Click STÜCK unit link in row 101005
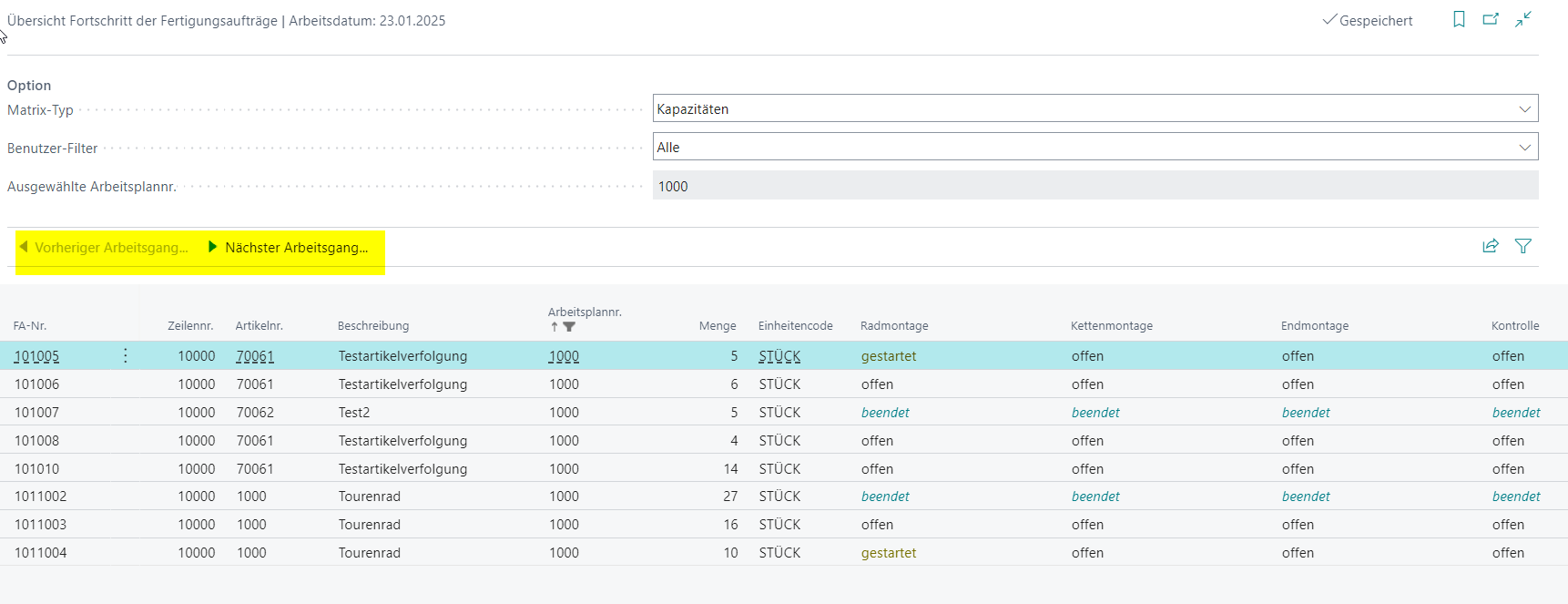This screenshot has height=604, width=1568. tap(779, 356)
